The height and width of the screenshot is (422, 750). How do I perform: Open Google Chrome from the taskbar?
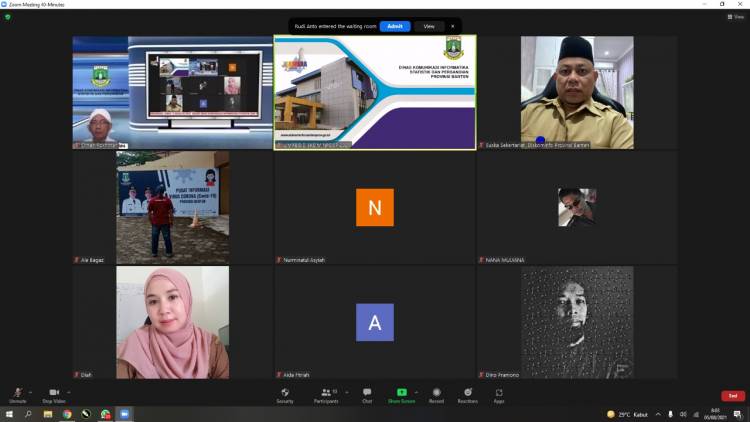pos(67,414)
